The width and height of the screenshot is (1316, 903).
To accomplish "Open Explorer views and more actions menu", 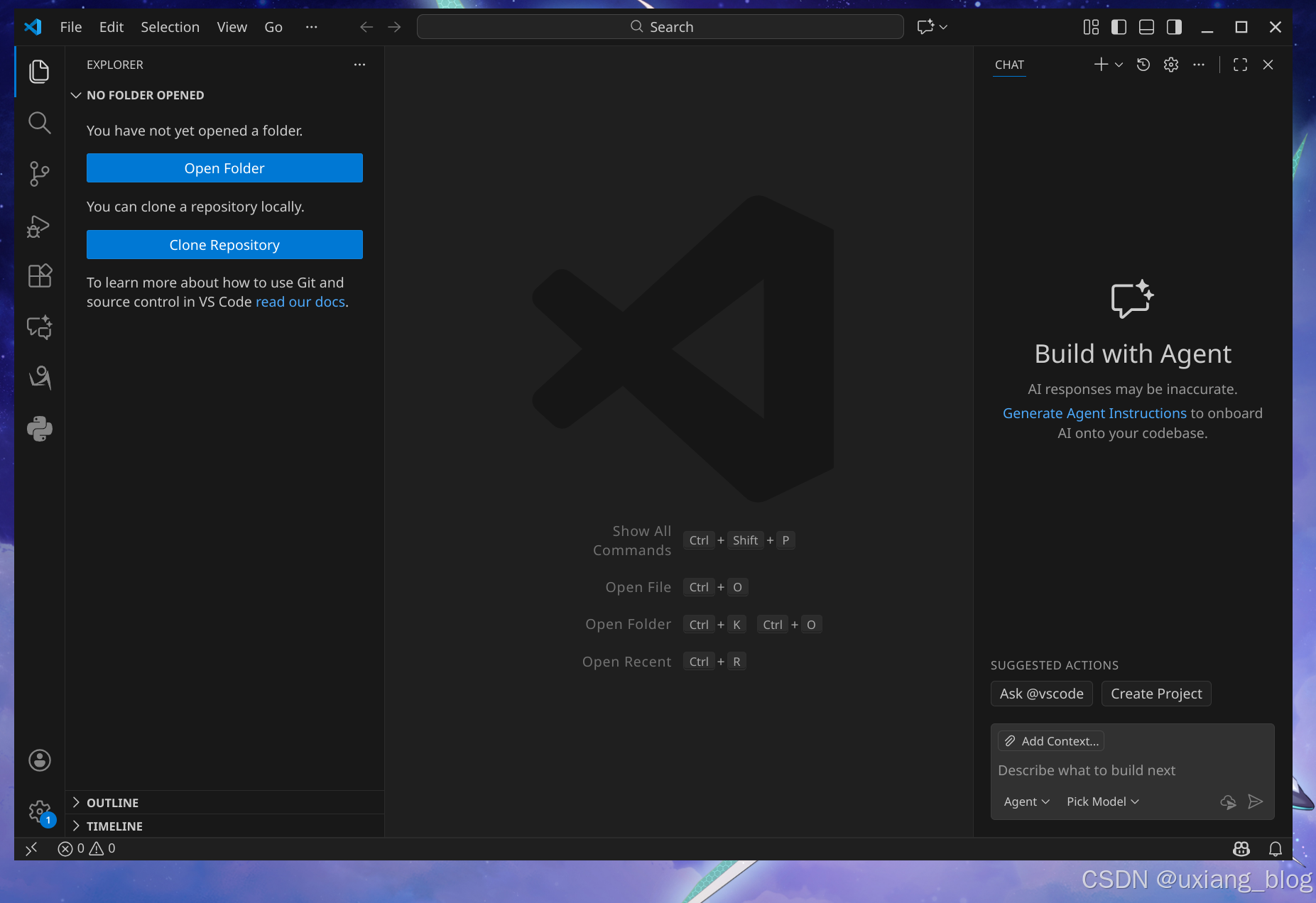I will pos(360,65).
